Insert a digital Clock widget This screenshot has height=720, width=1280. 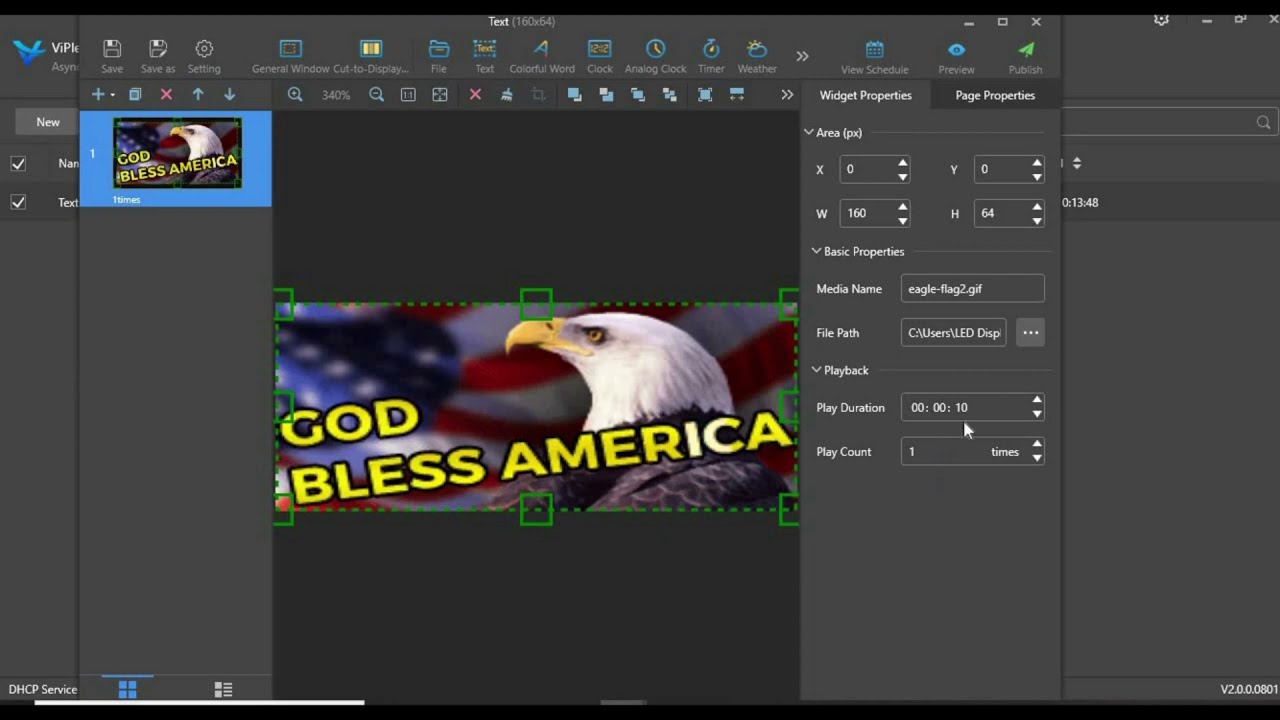pyautogui.click(x=600, y=56)
